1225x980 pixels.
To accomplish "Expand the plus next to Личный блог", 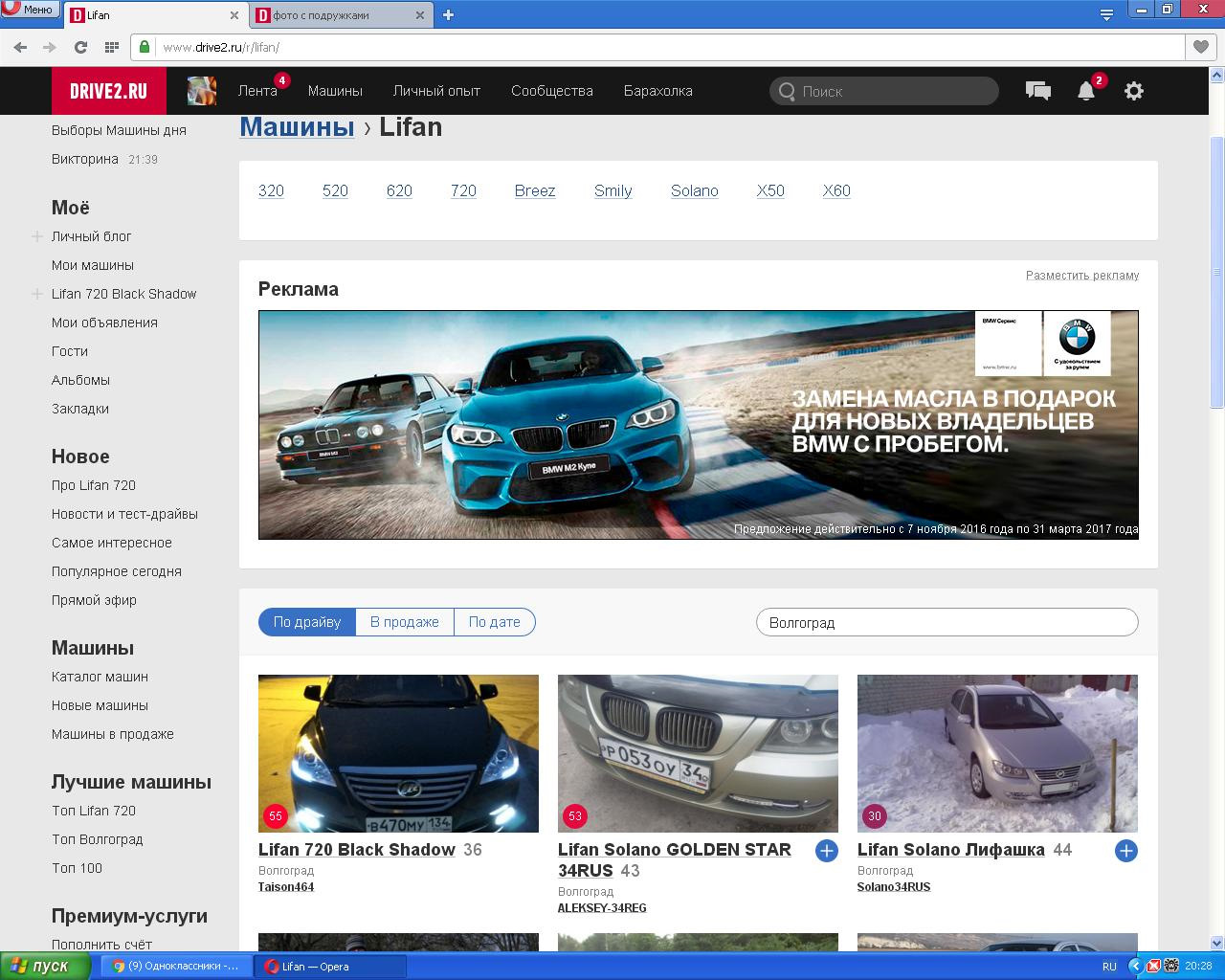I will click(x=37, y=236).
